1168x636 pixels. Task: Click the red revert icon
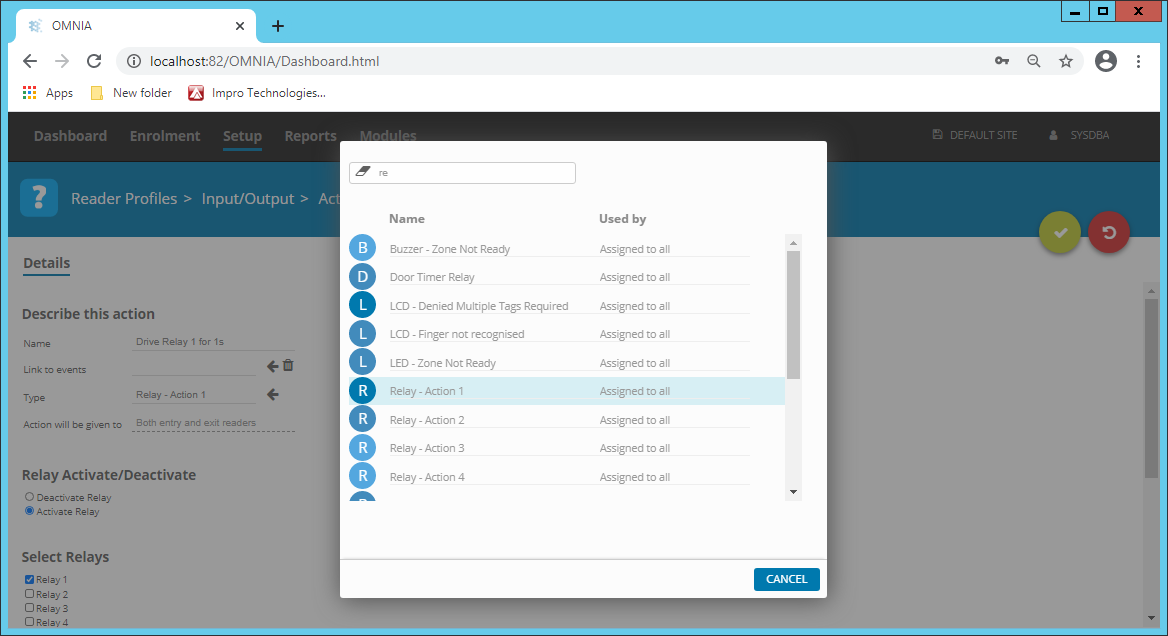[x=1108, y=232]
